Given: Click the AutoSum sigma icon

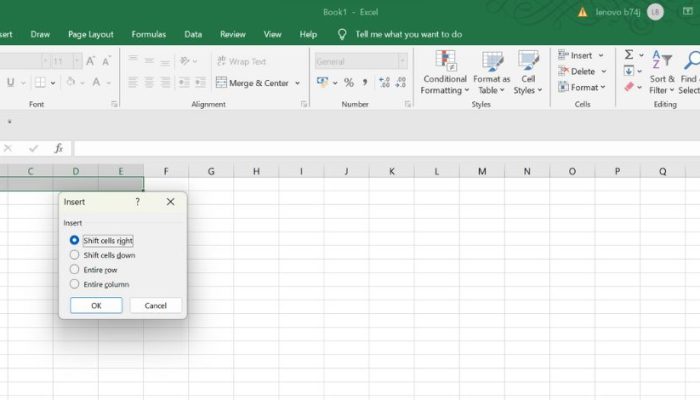Looking at the screenshot, I should coord(629,55).
